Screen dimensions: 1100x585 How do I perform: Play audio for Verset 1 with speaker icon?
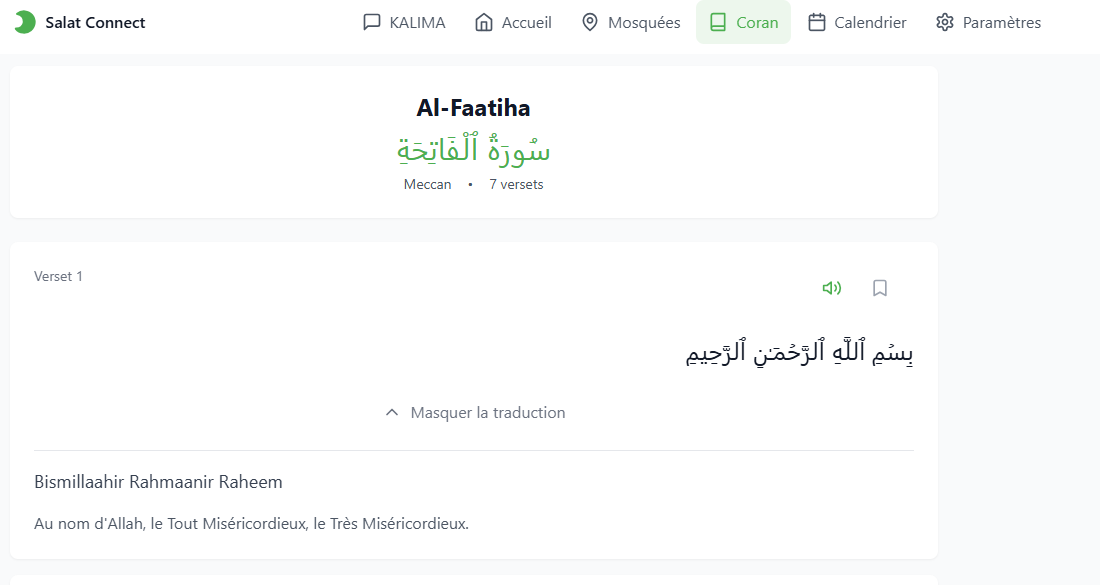[832, 287]
